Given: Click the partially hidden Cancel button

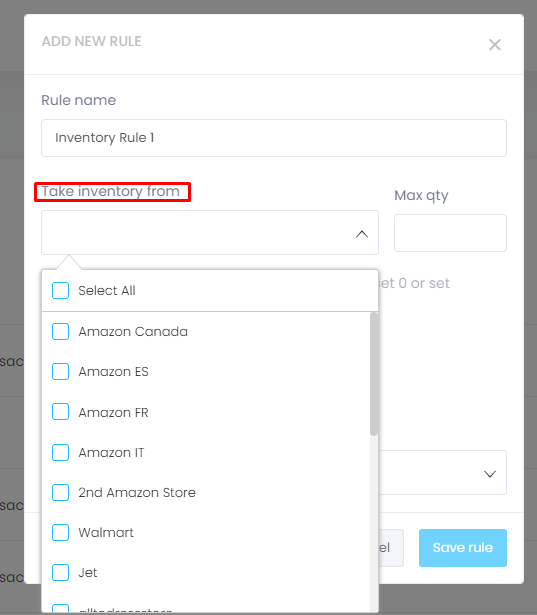Looking at the screenshot, I should coord(391,548).
